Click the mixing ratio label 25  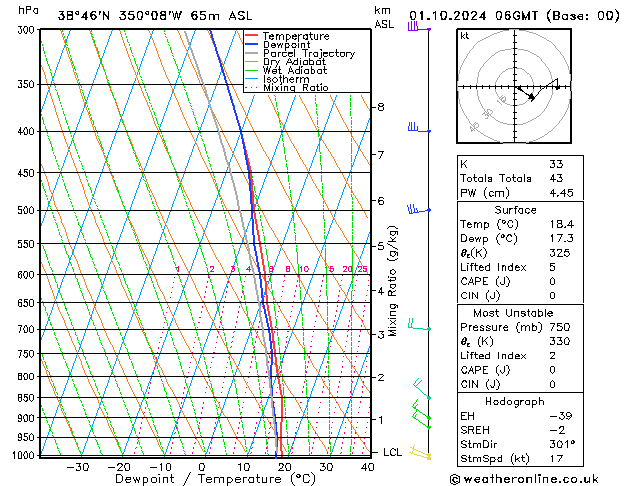point(363,269)
